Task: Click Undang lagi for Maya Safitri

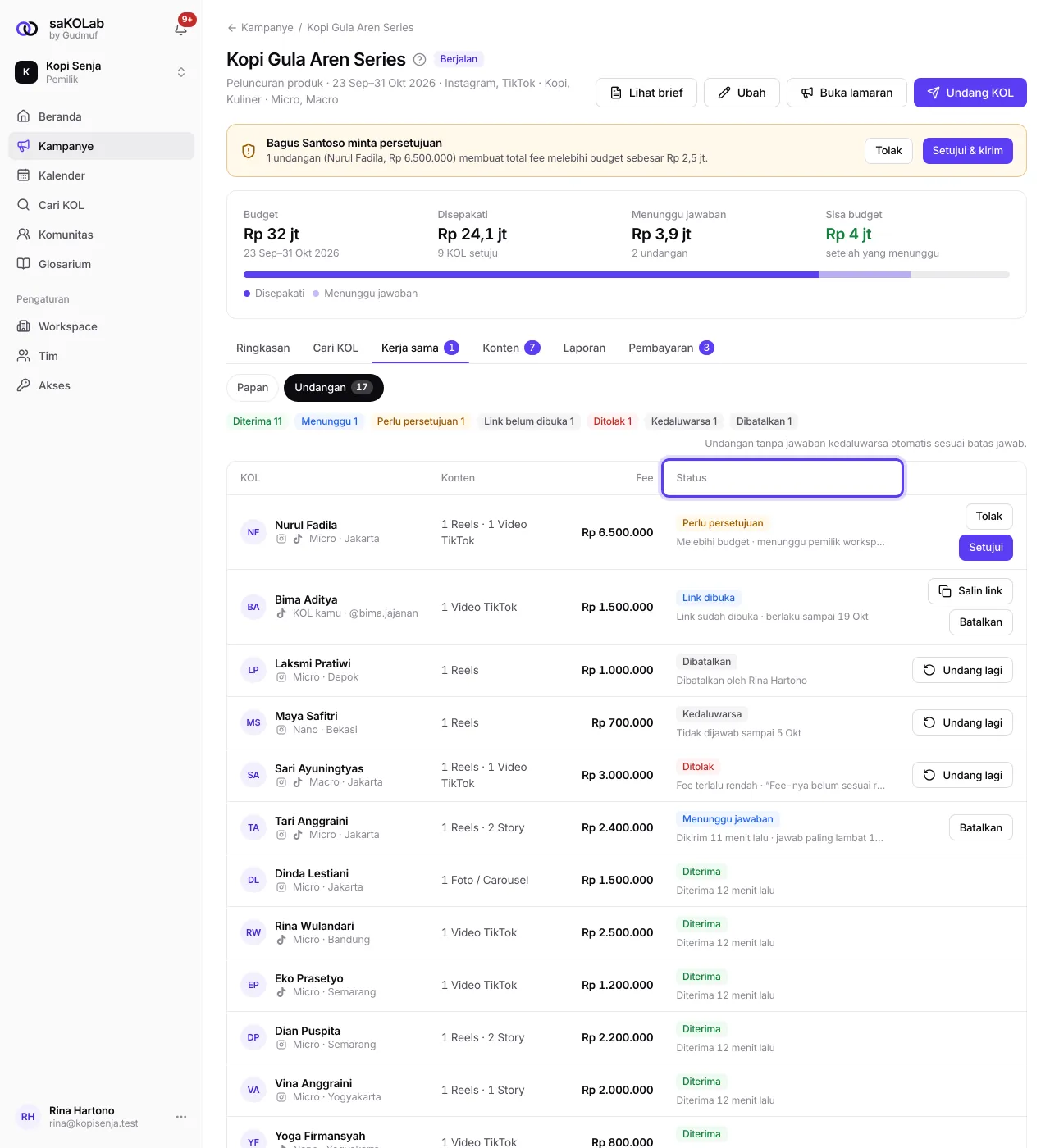Action: click(963, 722)
